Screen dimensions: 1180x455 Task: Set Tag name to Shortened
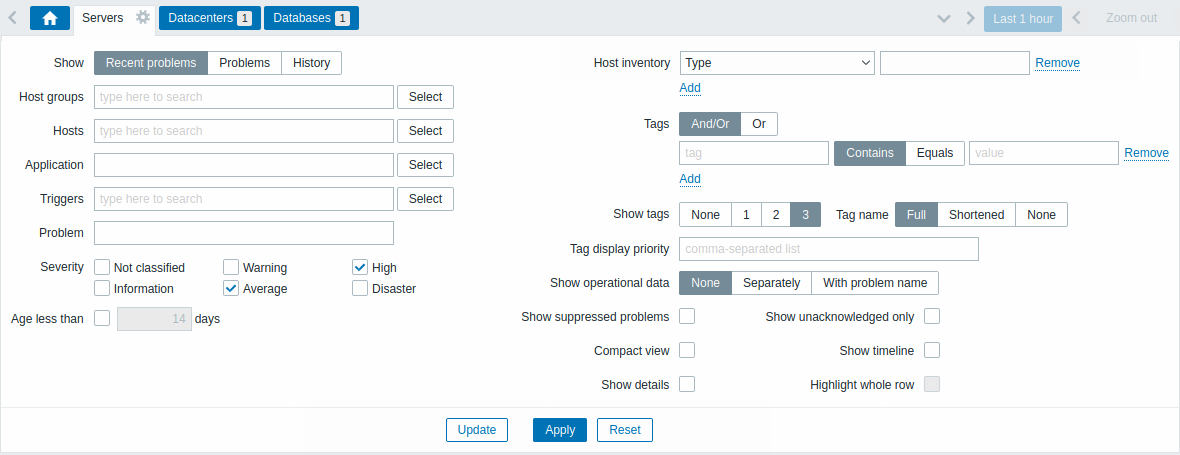pos(977,215)
